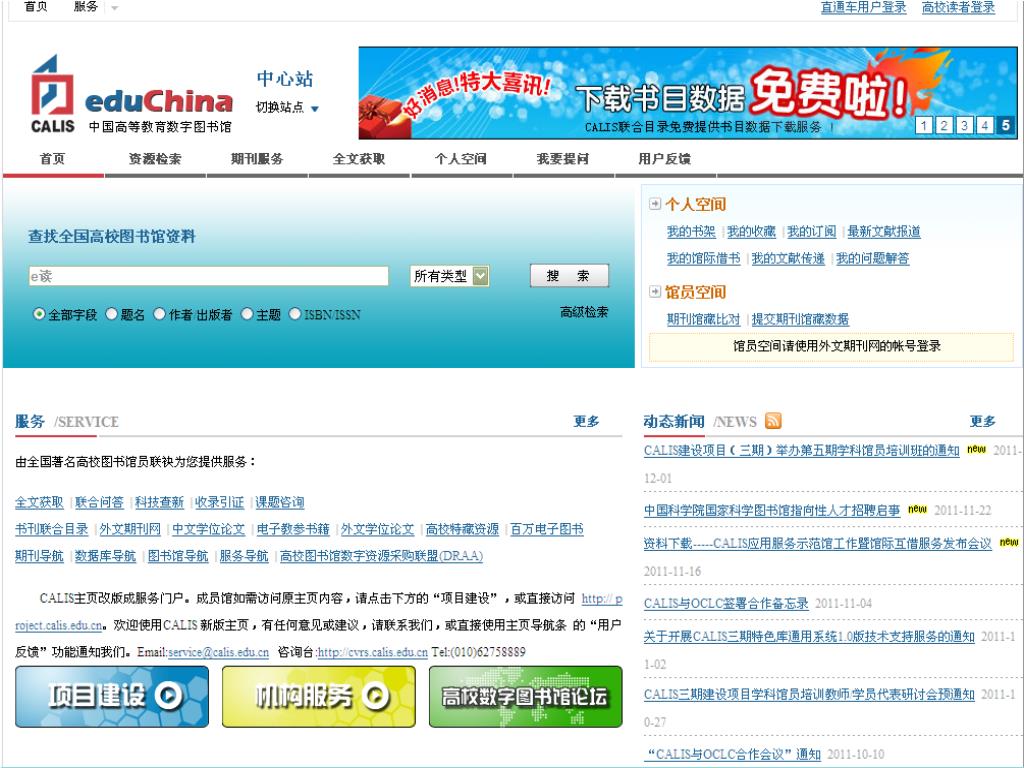
Task: Open the 收录引证 service link
Action: tap(219, 502)
